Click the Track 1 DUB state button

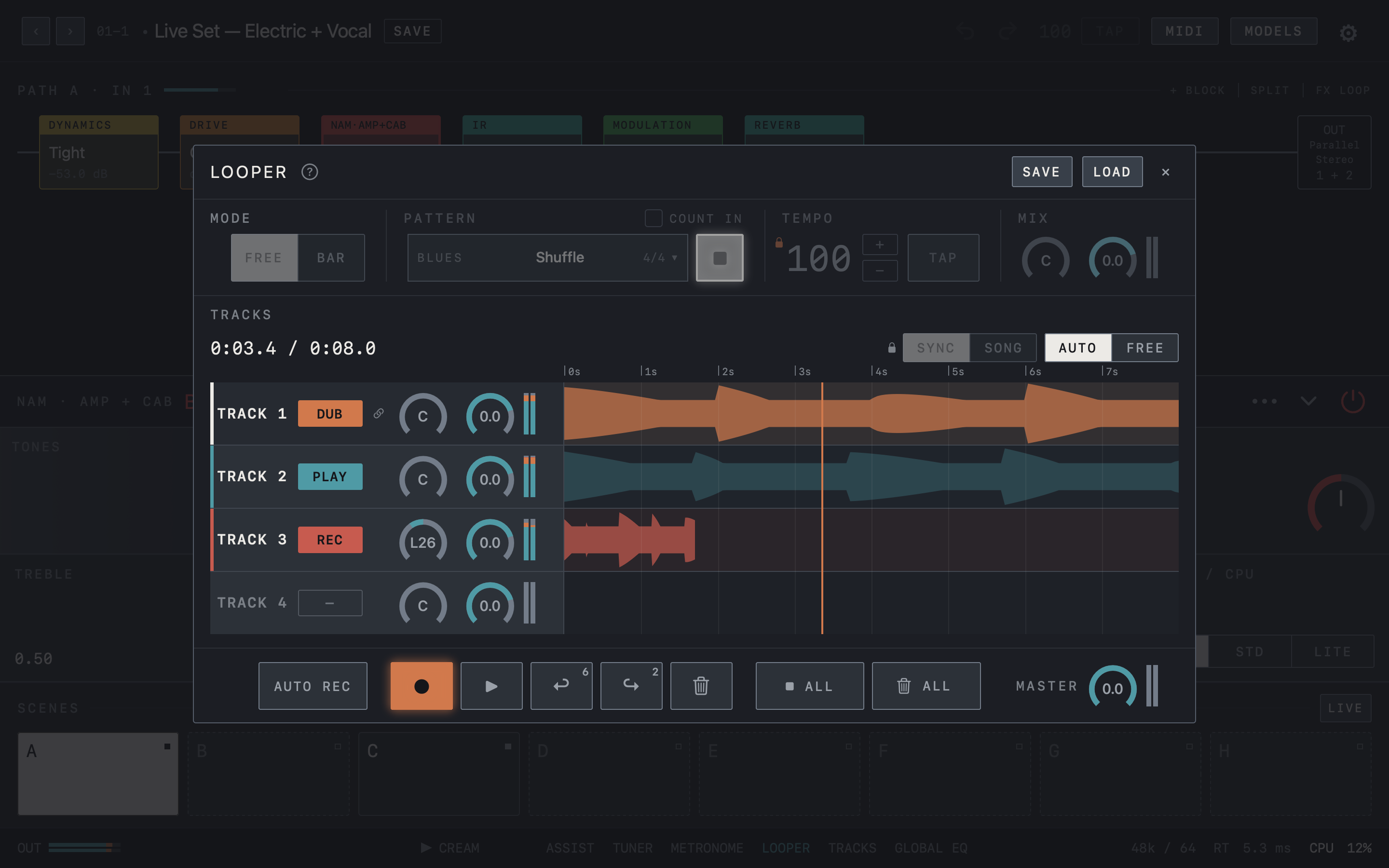pyautogui.click(x=330, y=413)
